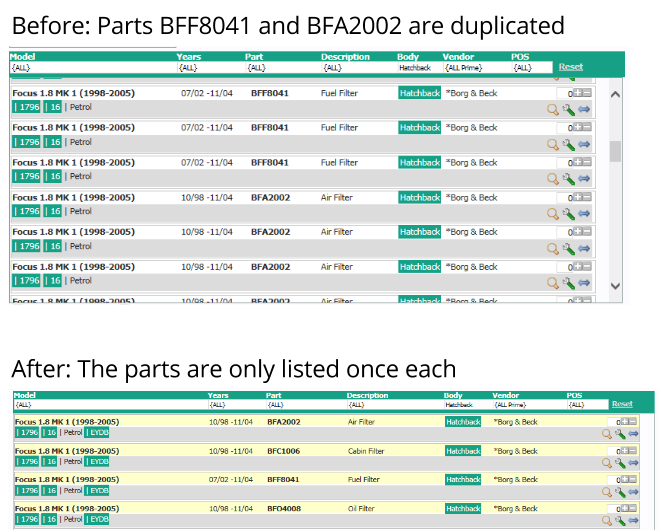Click wrench icon of last full Air Filter row in upper list
659x530 pixels.
pyautogui.click(x=569, y=283)
